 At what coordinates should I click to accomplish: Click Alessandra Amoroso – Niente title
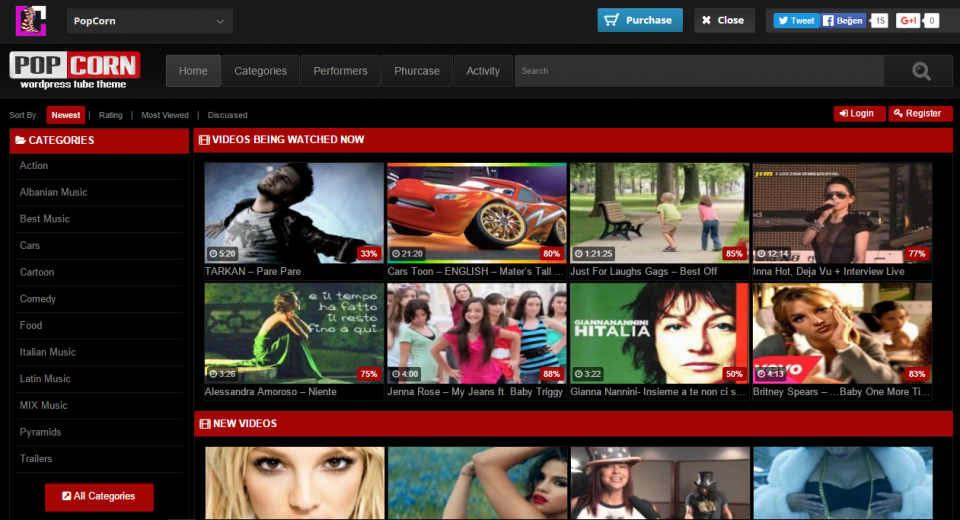271,392
